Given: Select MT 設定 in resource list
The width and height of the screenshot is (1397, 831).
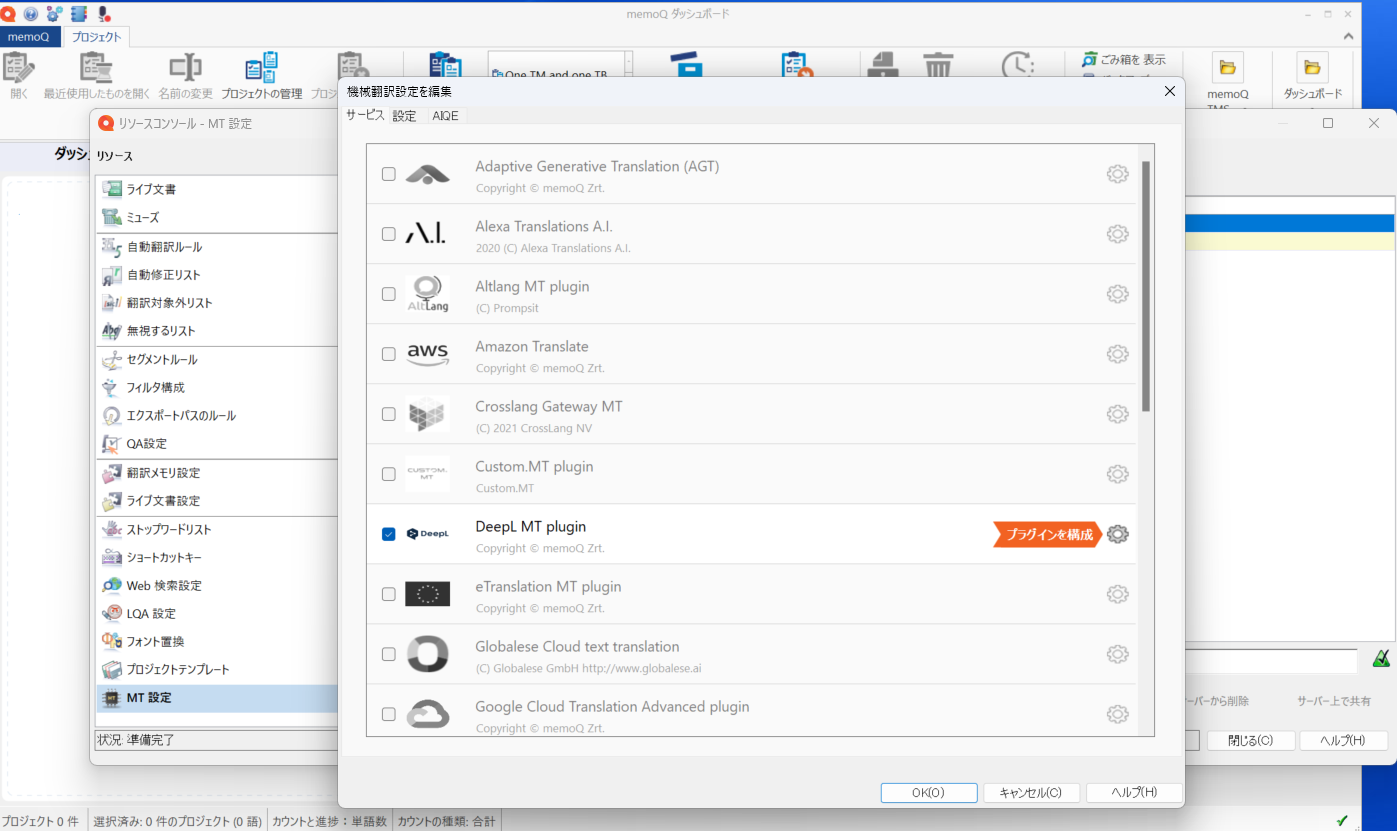Looking at the screenshot, I should click(218, 697).
